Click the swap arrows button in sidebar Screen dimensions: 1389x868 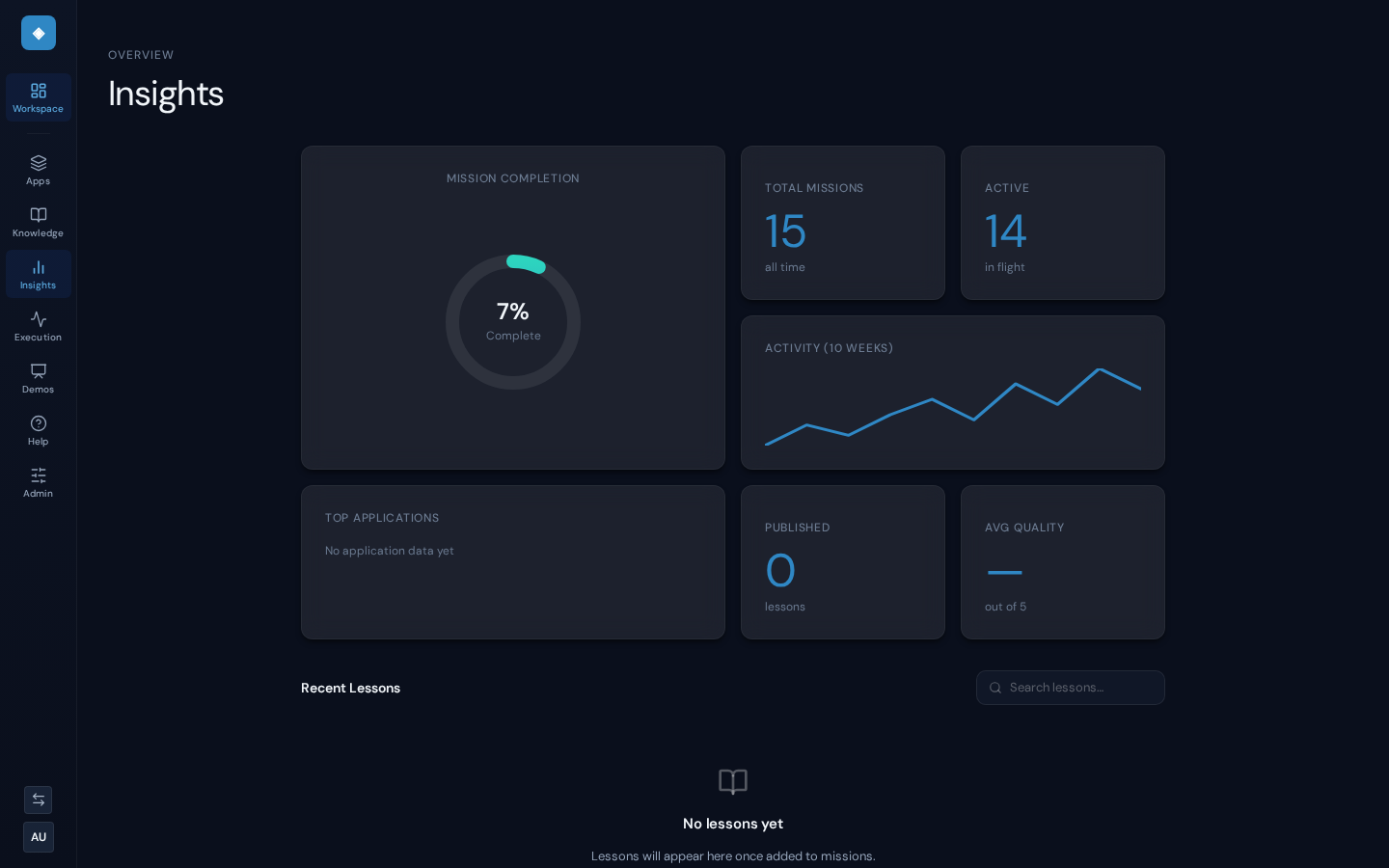(39, 800)
